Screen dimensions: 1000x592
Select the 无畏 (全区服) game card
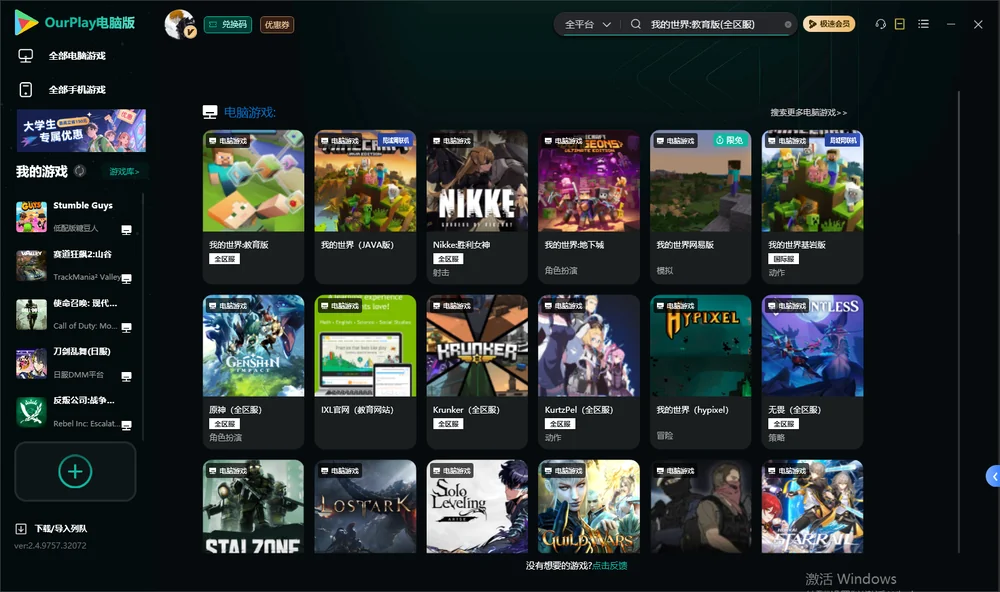(x=812, y=372)
